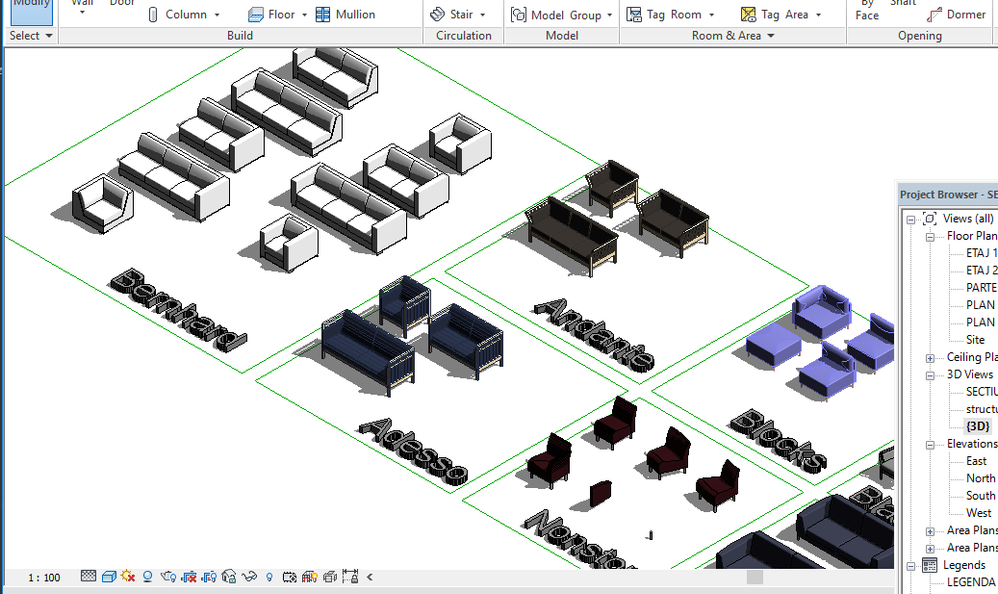Select the Dormer opening tool
This screenshot has width=998, height=594.
tap(957, 14)
